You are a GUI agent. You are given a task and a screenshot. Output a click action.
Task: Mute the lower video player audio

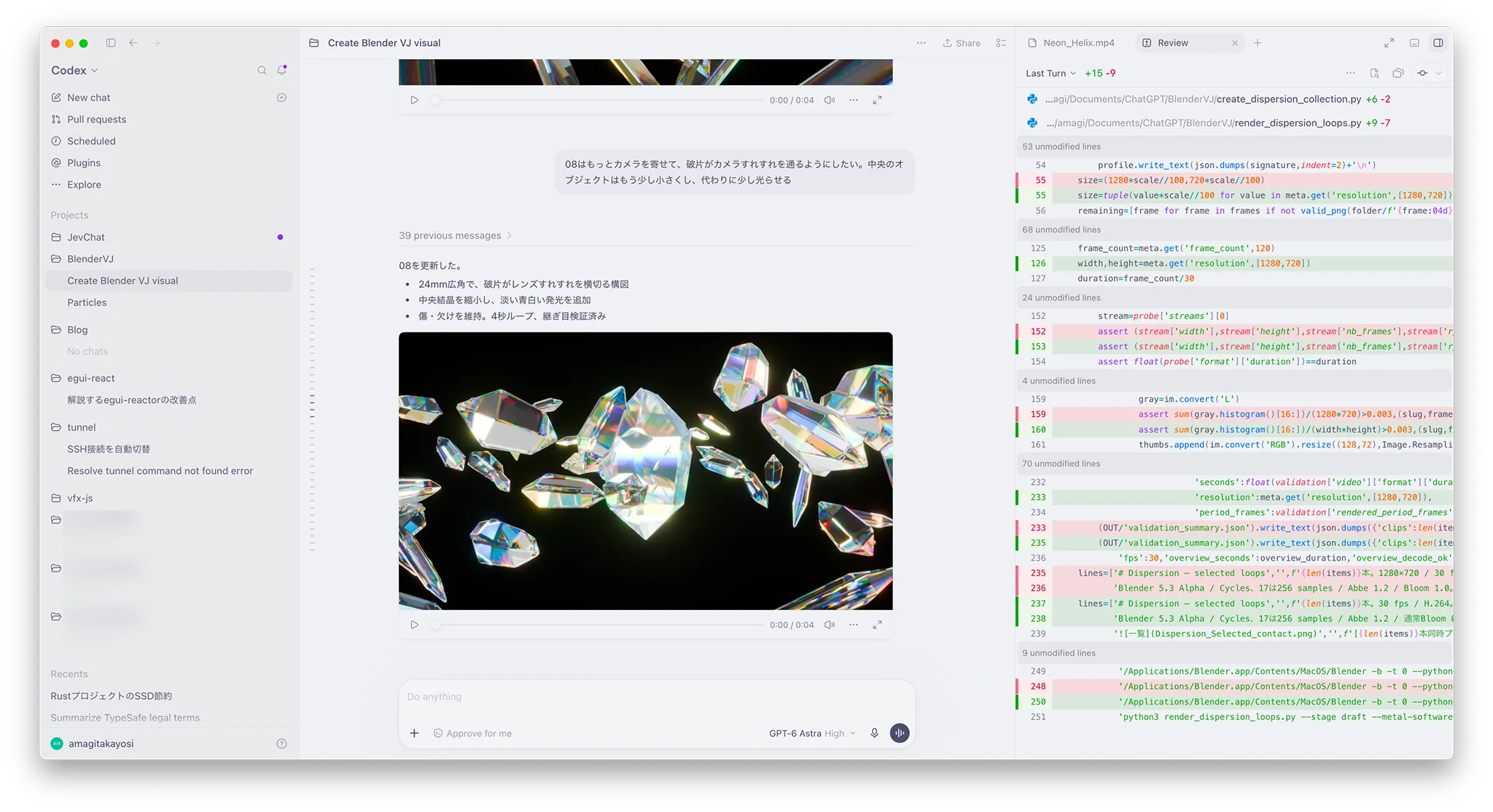830,625
